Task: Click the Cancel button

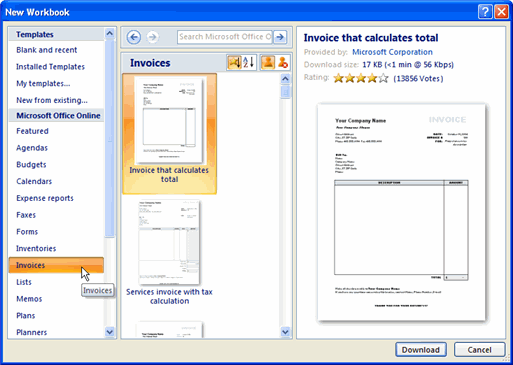Action: point(479,350)
